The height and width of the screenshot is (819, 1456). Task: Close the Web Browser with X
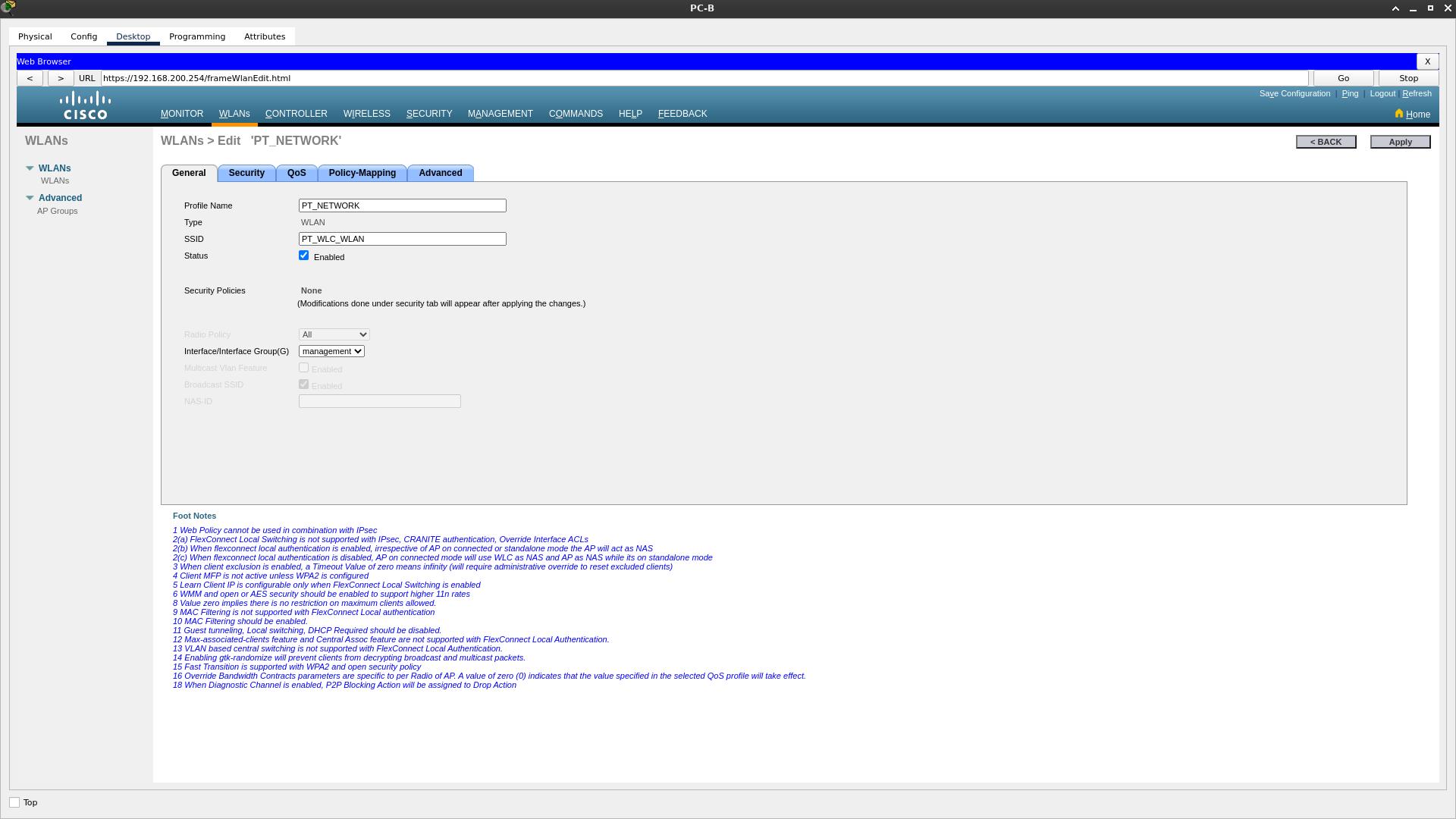click(x=1427, y=61)
